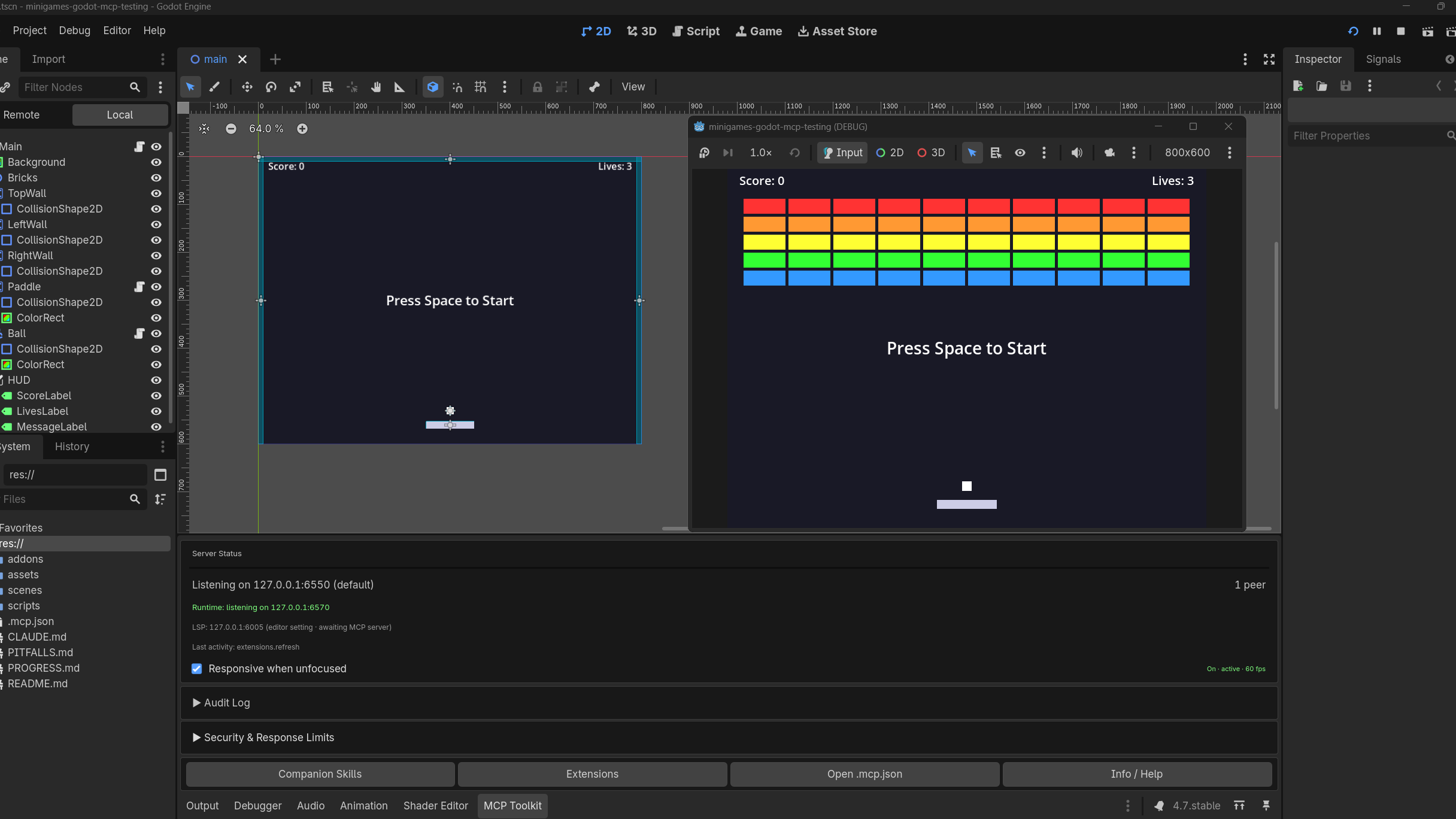Activate the Pan (hand) tool

pyautogui.click(x=375, y=87)
